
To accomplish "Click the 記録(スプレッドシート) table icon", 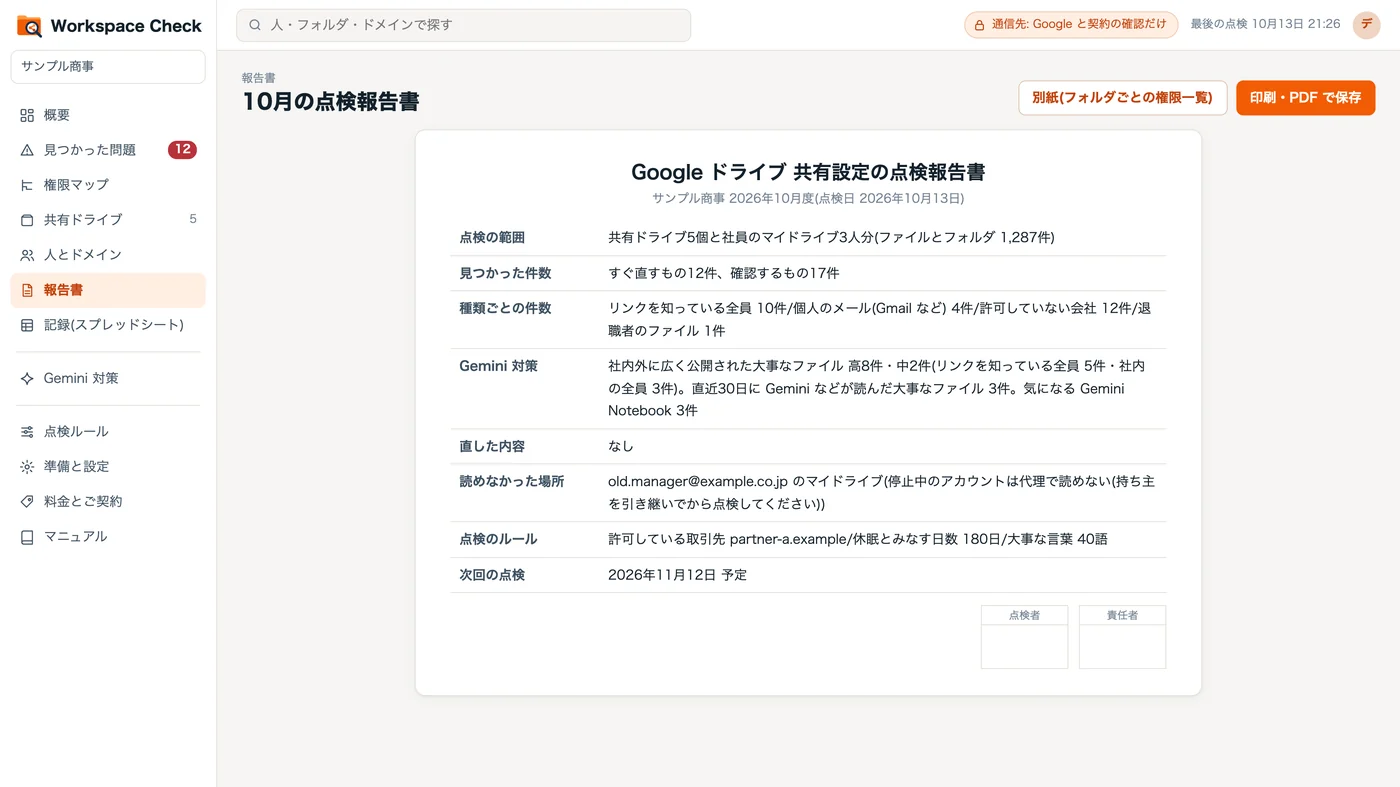I will (x=27, y=325).
